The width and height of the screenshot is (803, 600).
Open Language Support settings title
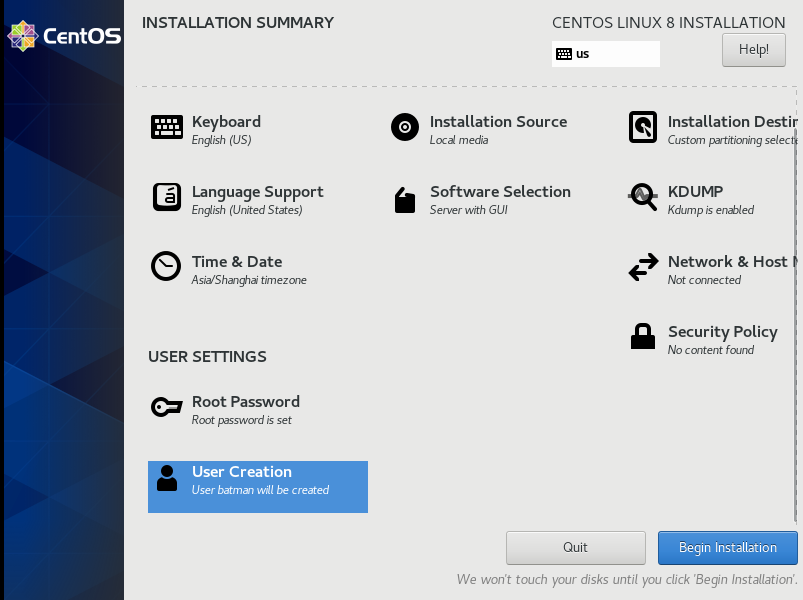[258, 192]
